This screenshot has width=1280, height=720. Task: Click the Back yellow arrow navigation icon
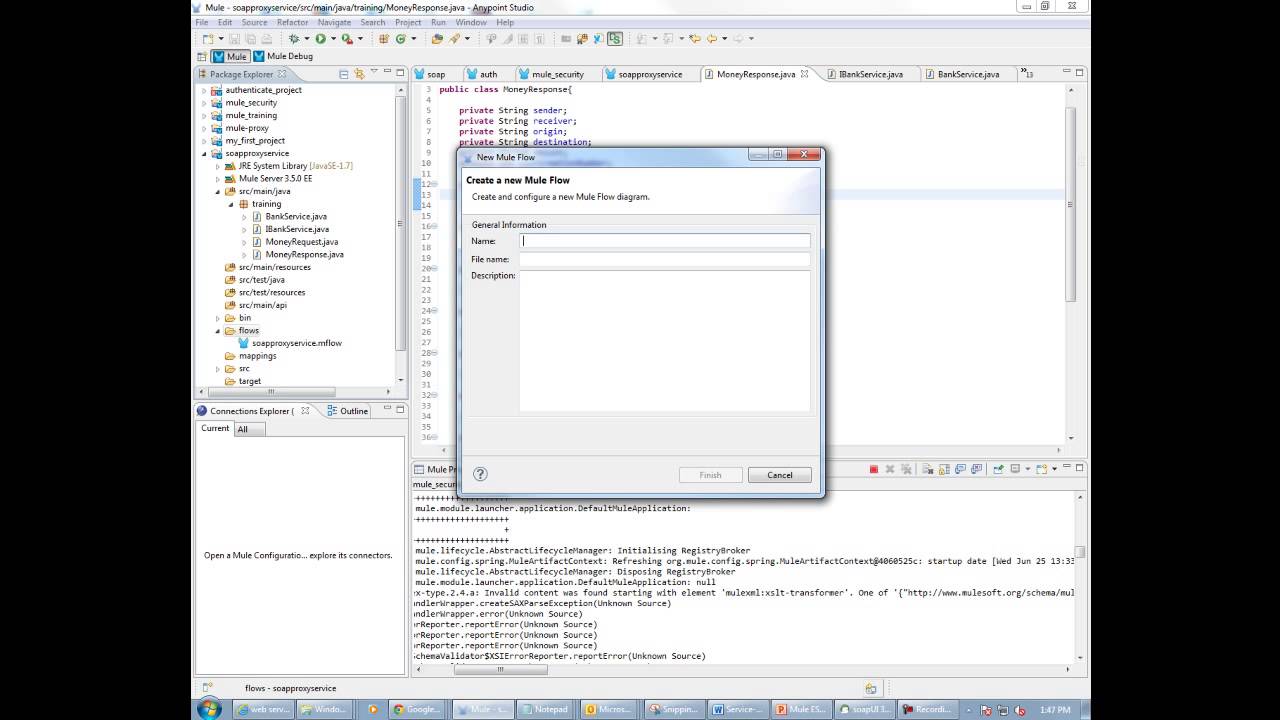tap(712, 39)
